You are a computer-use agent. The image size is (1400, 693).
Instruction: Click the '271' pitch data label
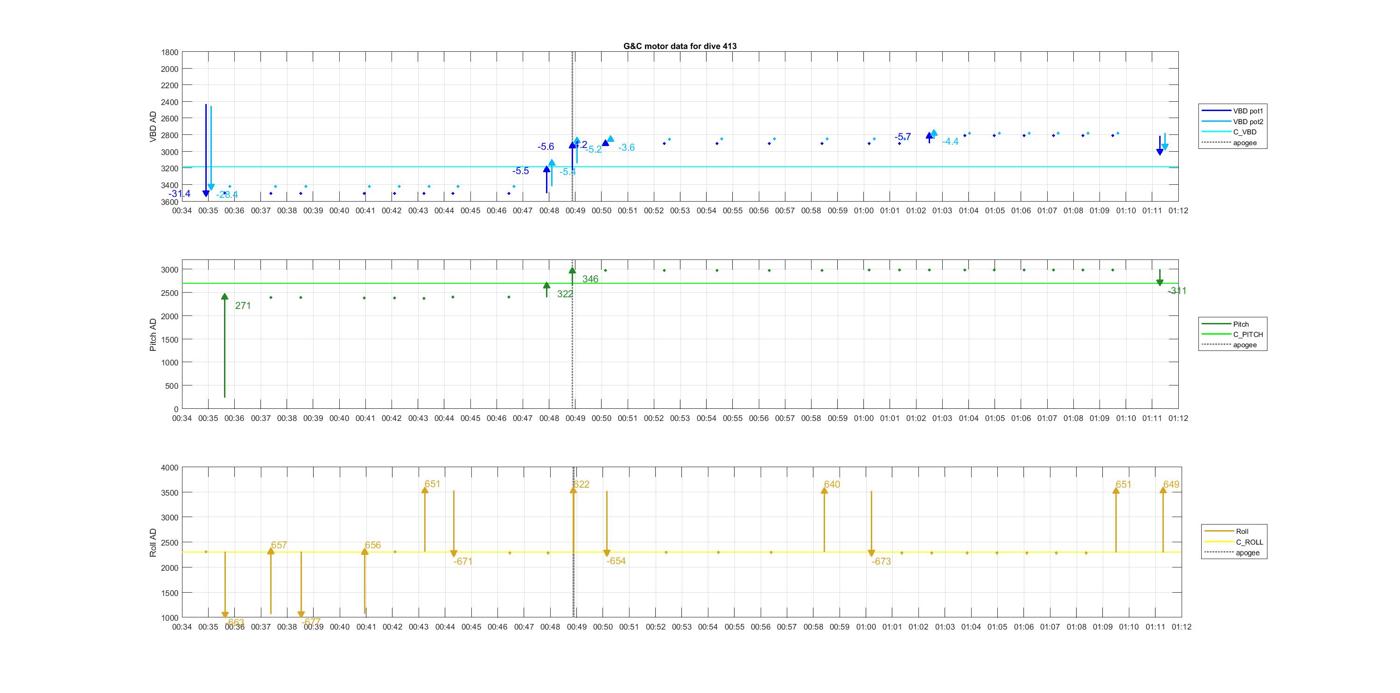coord(243,306)
